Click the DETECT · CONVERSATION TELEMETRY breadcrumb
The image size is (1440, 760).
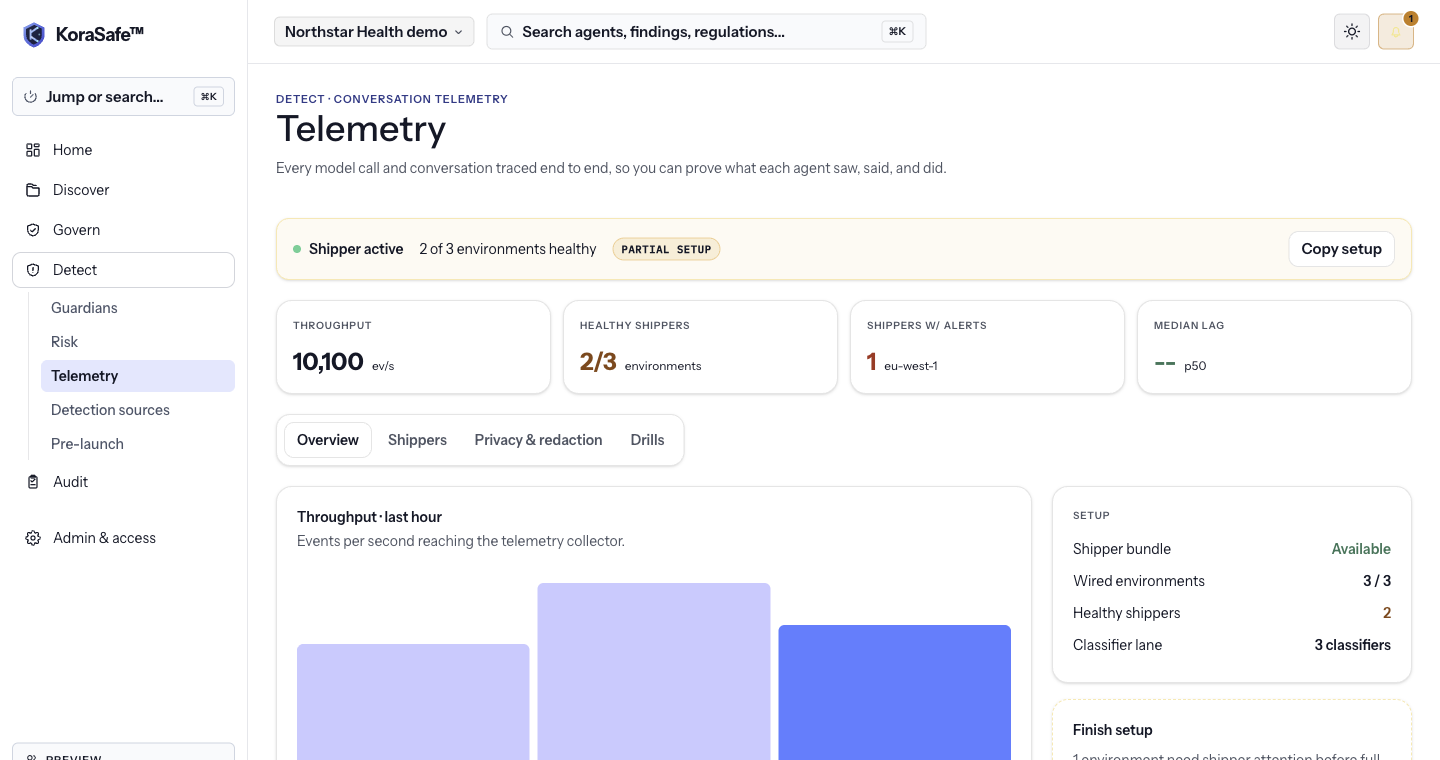(392, 99)
